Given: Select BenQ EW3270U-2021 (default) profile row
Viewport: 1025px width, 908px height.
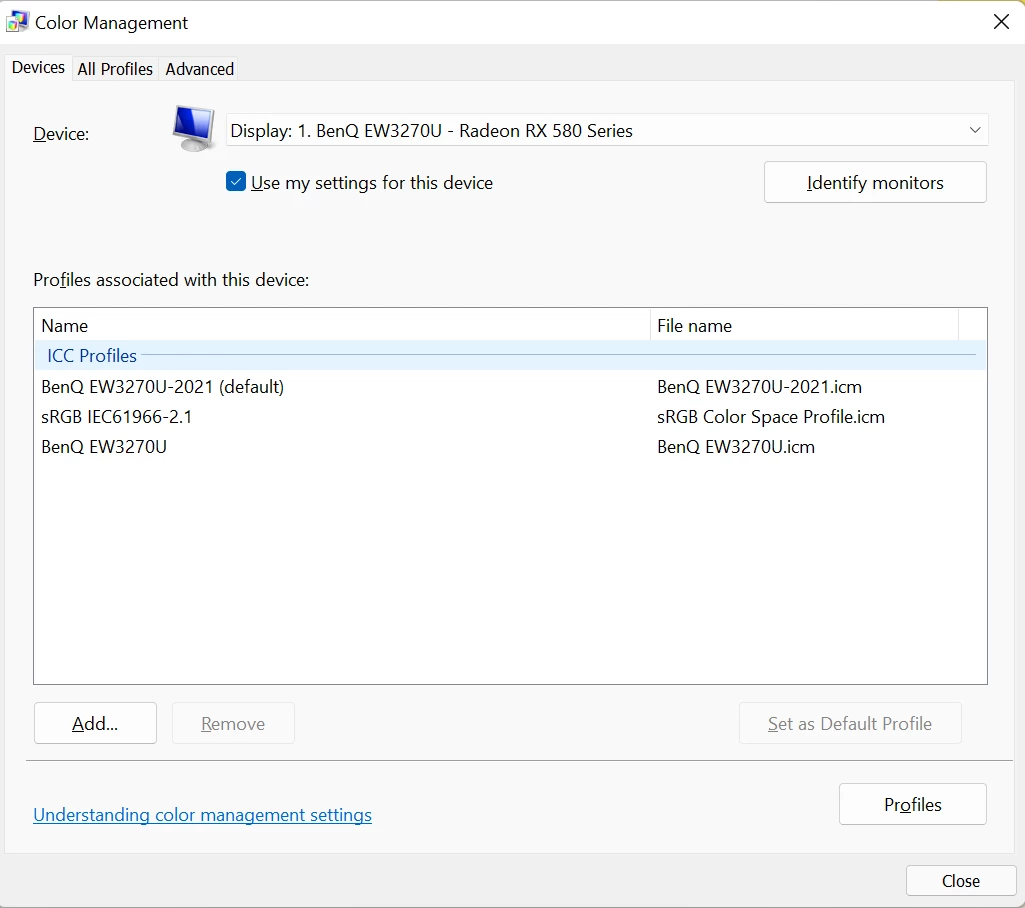Looking at the screenshot, I should [x=511, y=386].
